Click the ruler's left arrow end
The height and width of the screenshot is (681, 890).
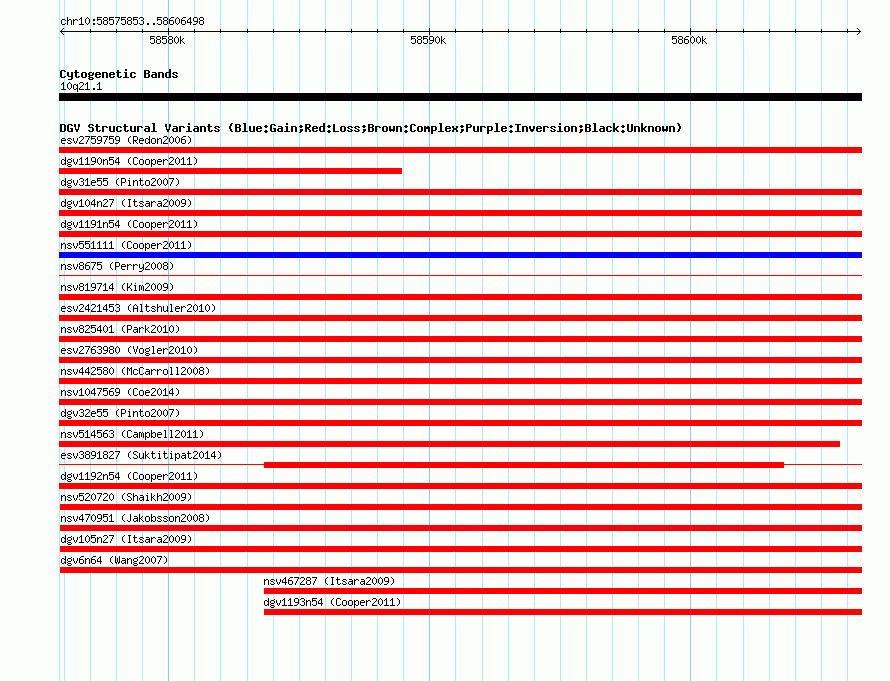tap(62, 31)
